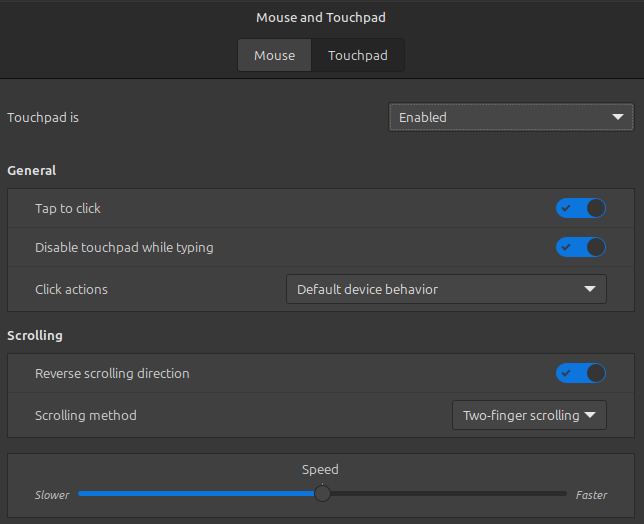
Task: Click the Scrolling section heading
Action: pyautogui.click(x=35, y=335)
